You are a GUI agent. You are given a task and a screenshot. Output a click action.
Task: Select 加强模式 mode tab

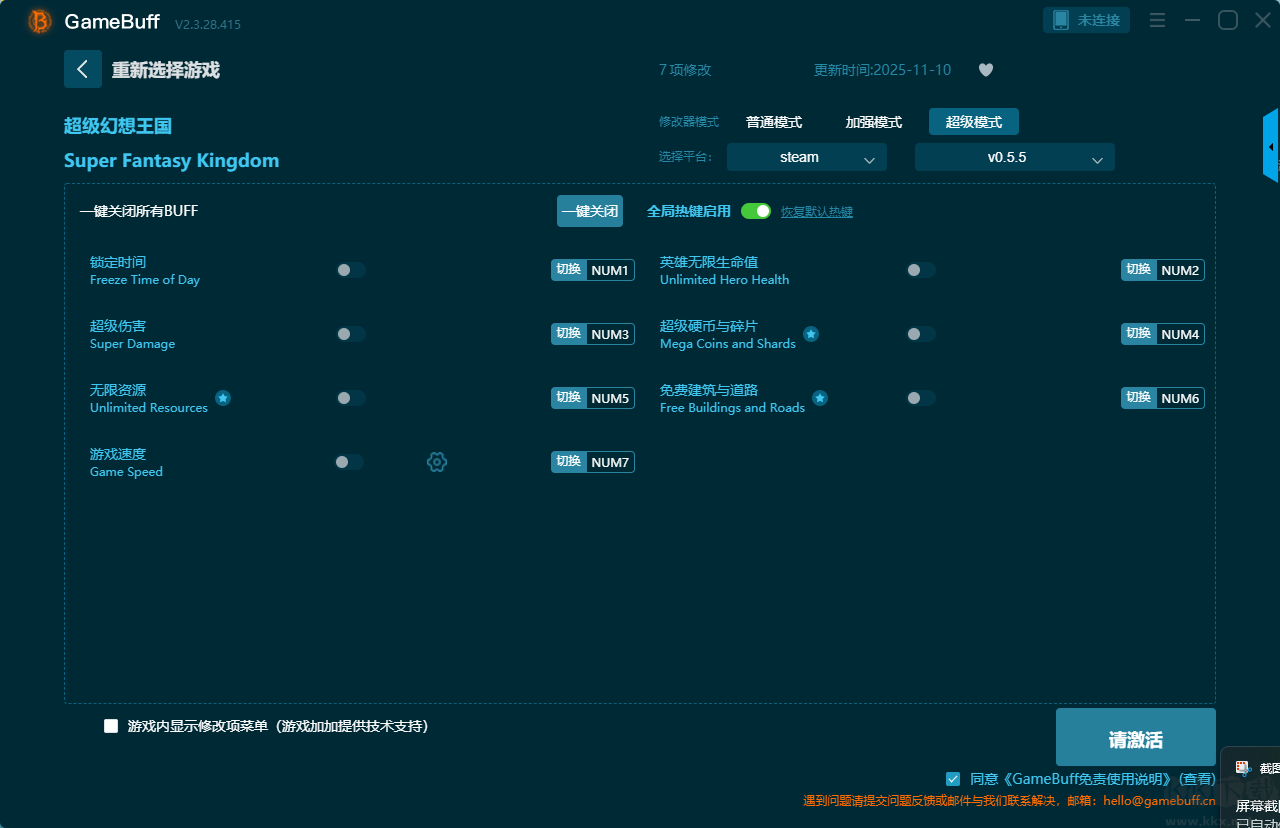click(874, 122)
